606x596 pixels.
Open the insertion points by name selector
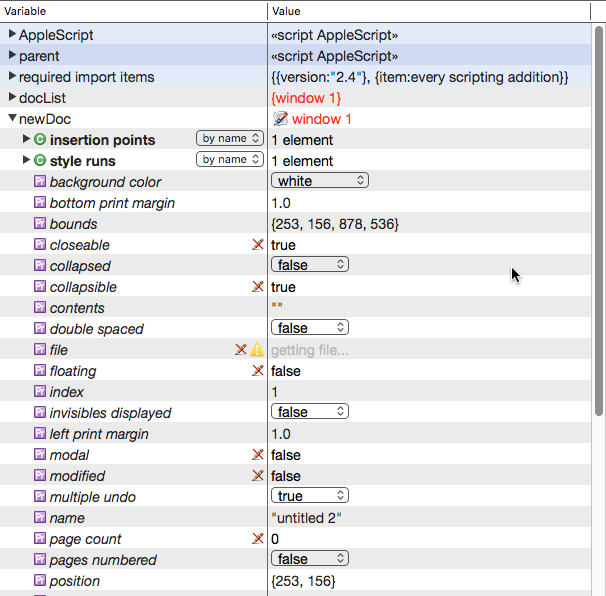coord(229,139)
